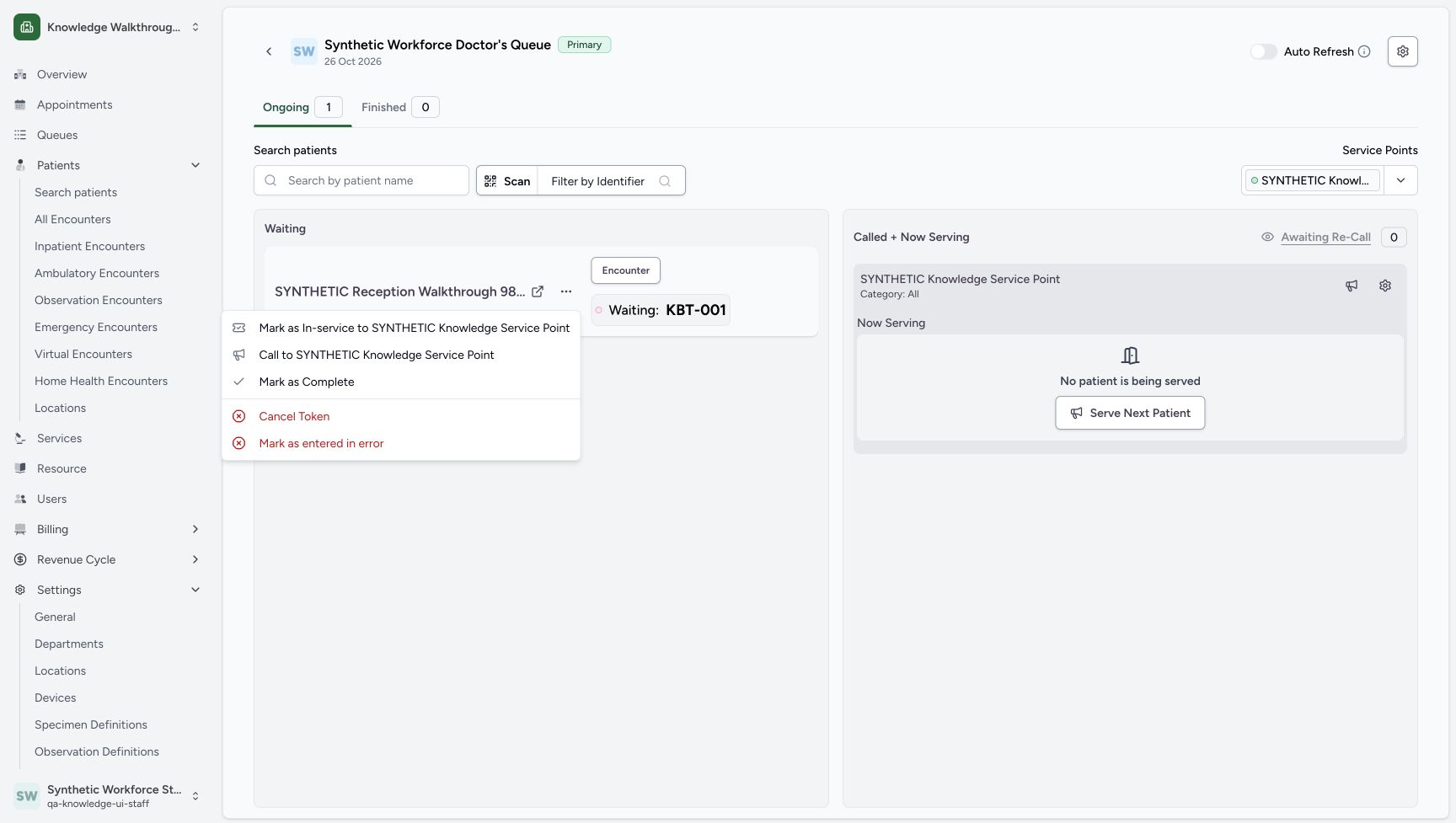
Task: Choose Call to SYNTHETIC Knowledge Service Point
Action: coord(401,355)
